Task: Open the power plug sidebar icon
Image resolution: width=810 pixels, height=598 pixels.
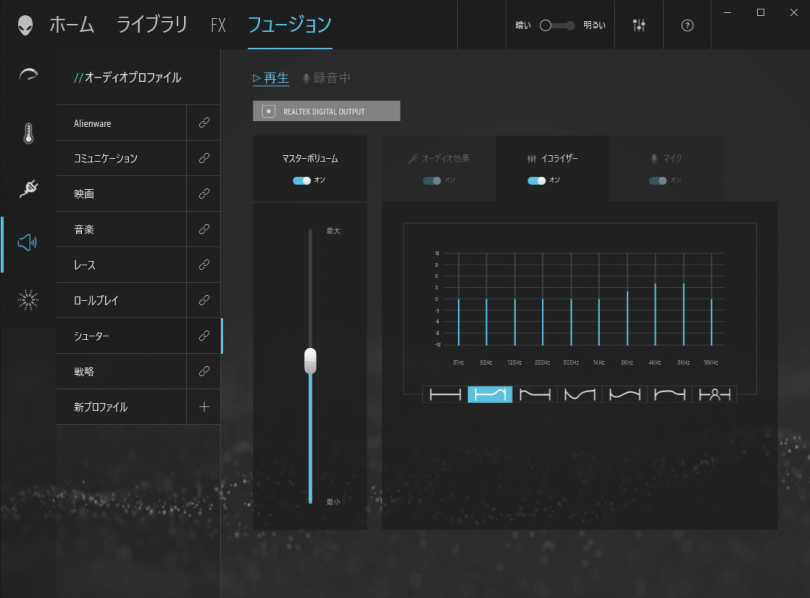Action: coord(28,188)
